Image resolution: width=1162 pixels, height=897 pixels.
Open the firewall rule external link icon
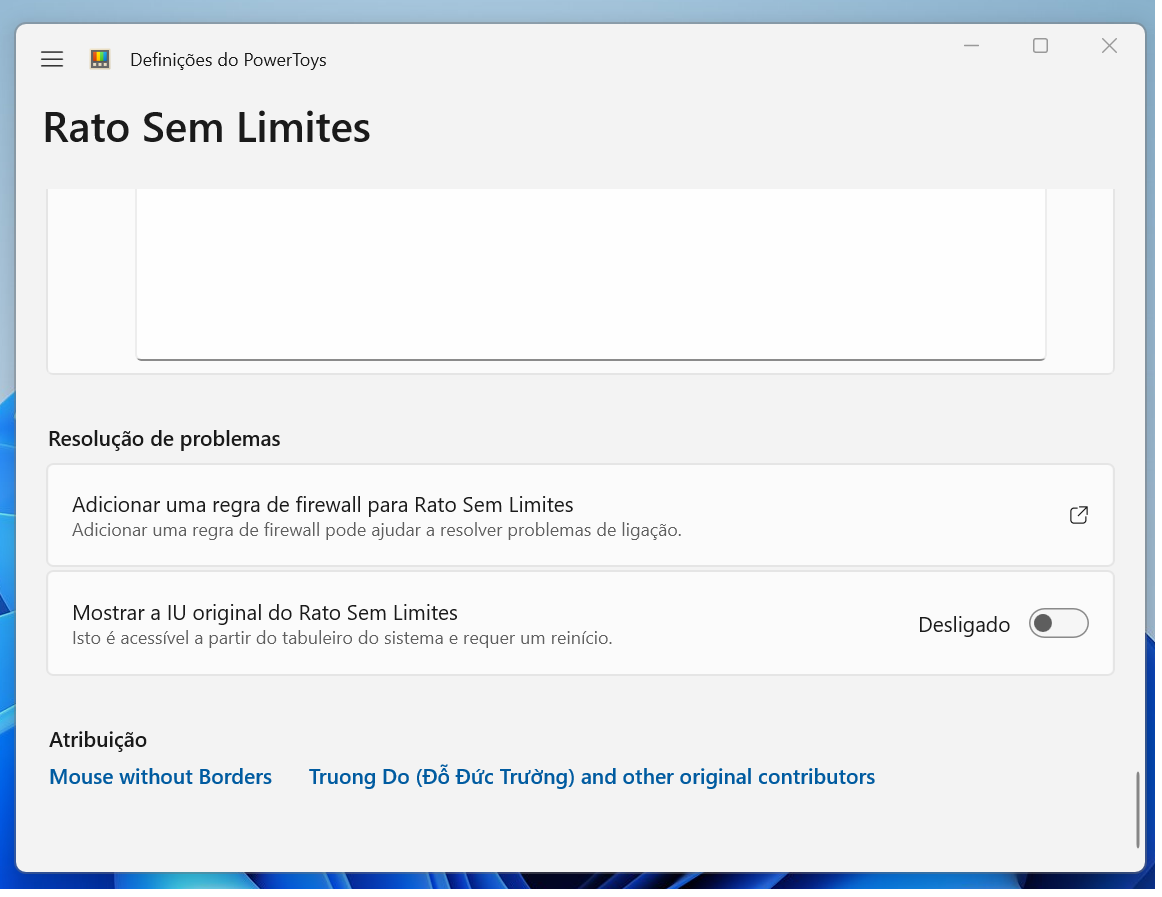point(1079,515)
